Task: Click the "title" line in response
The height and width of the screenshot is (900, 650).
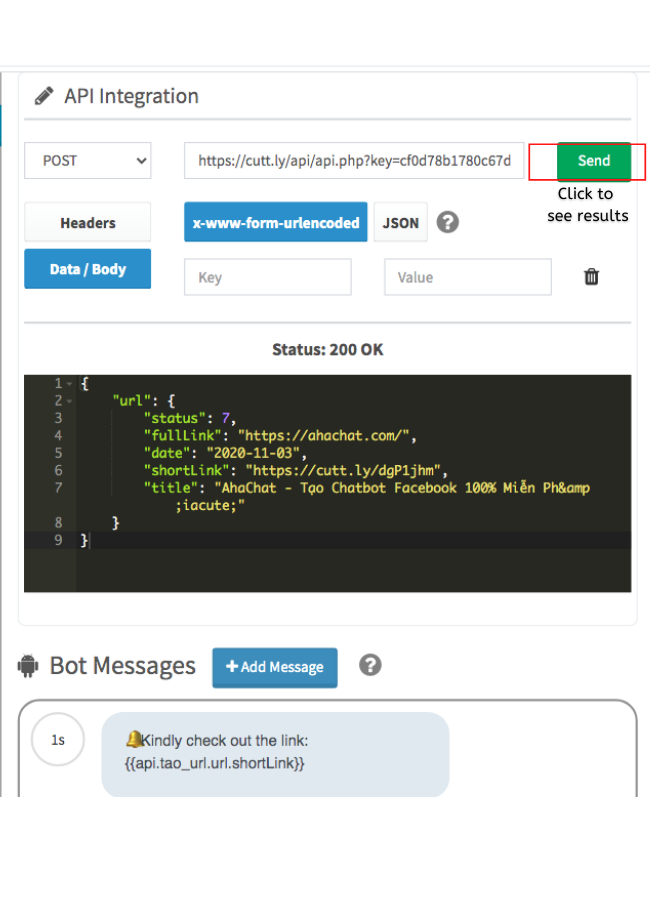Action: tap(366, 496)
